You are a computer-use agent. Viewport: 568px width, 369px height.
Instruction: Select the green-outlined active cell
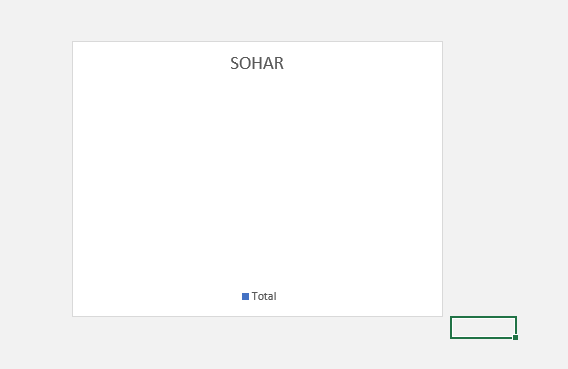[x=483, y=328]
